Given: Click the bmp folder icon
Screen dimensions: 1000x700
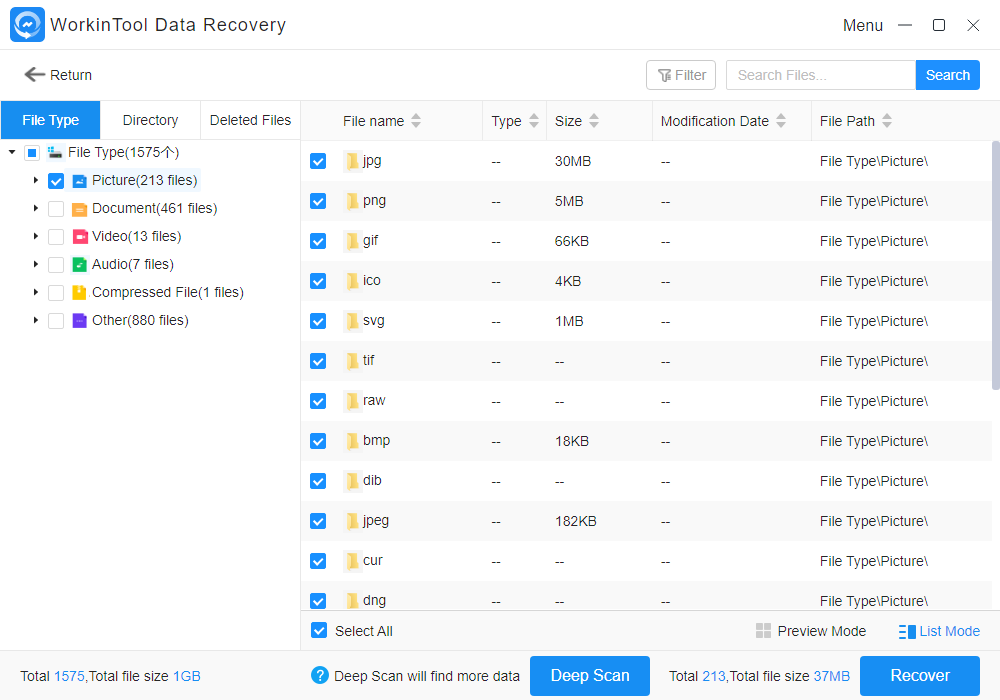Looking at the screenshot, I should click(353, 441).
